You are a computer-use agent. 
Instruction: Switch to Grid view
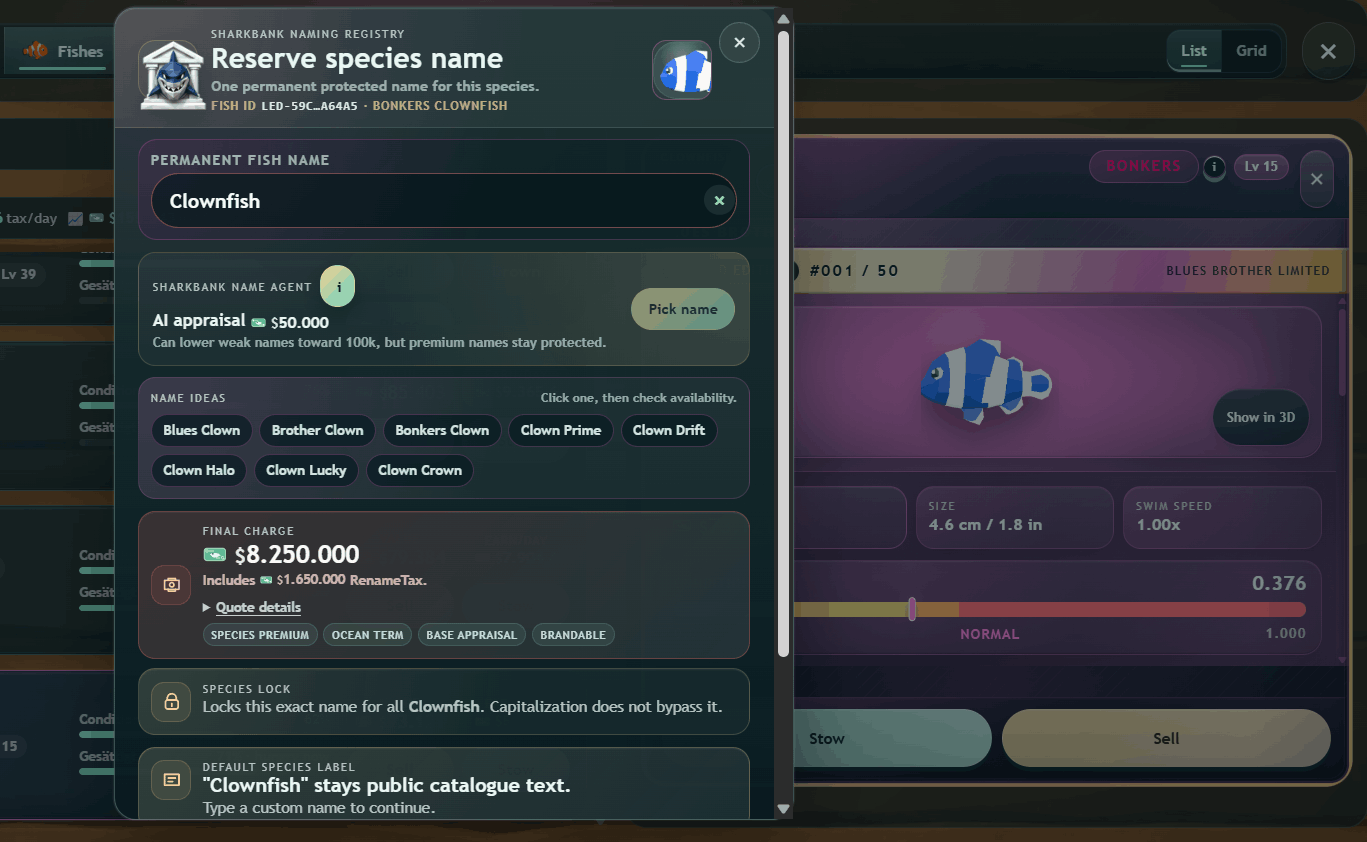(x=1251, y=51)
